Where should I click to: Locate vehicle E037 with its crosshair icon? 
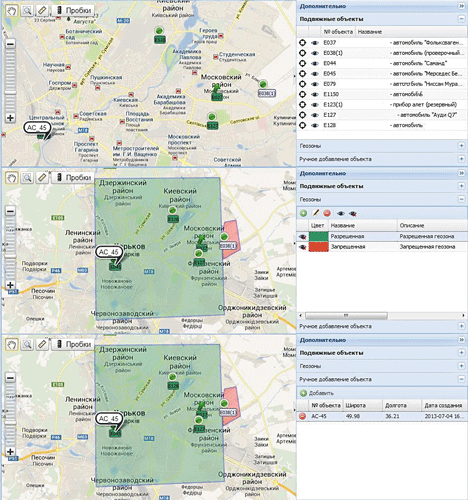[302, 43]
